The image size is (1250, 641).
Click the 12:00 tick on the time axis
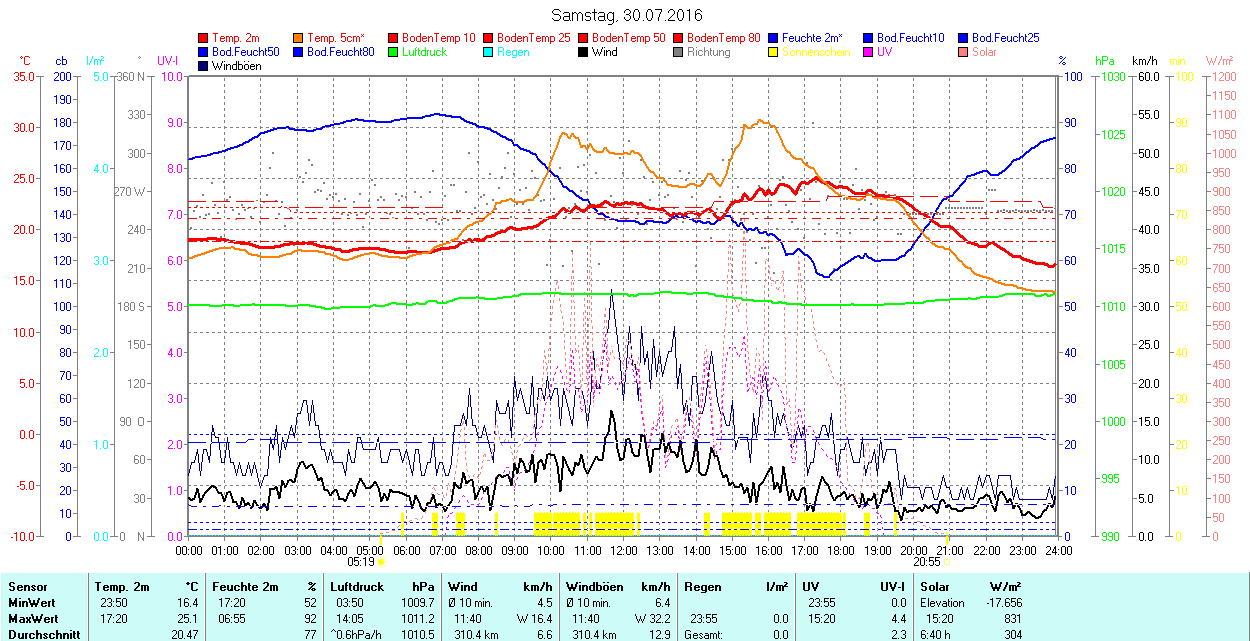pyautogui.click(x=624, y=551)
